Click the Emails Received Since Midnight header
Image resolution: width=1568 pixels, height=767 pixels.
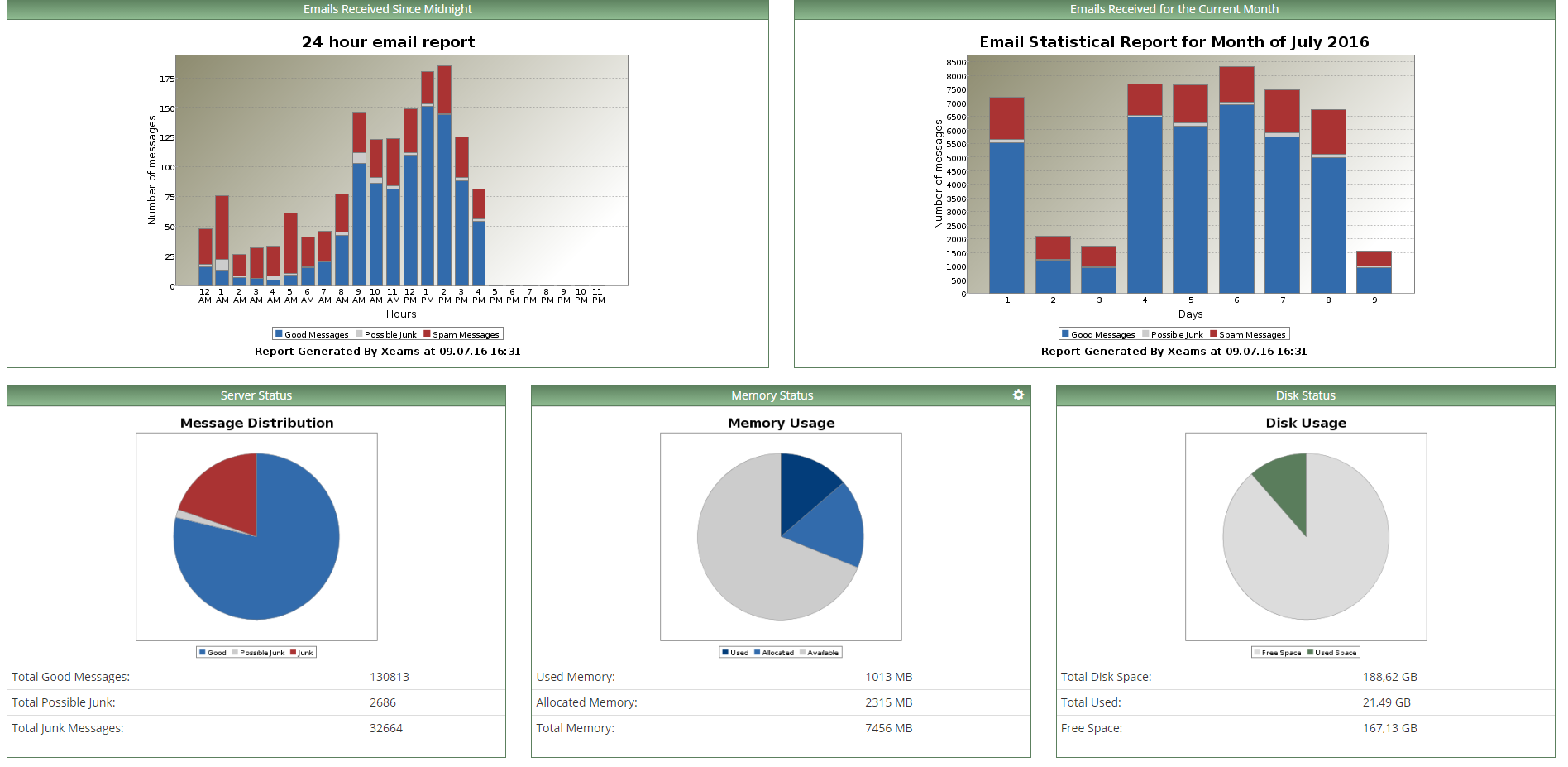(388, 9)
